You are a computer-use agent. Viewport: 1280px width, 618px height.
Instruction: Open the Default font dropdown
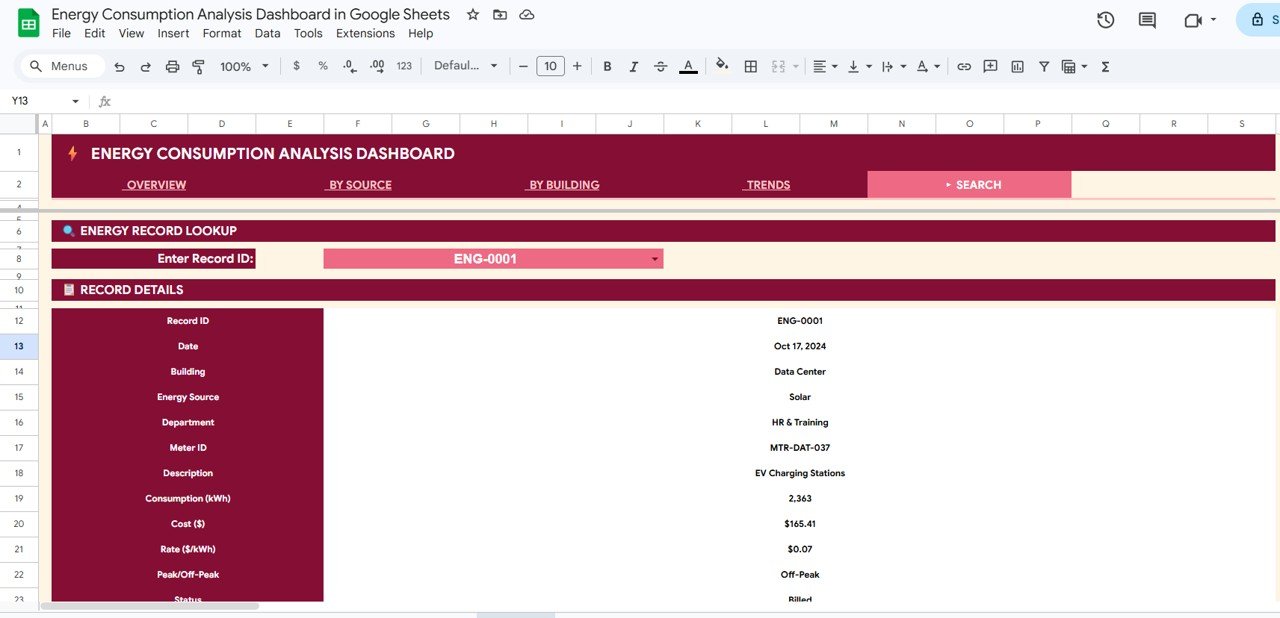pos(463,66)
